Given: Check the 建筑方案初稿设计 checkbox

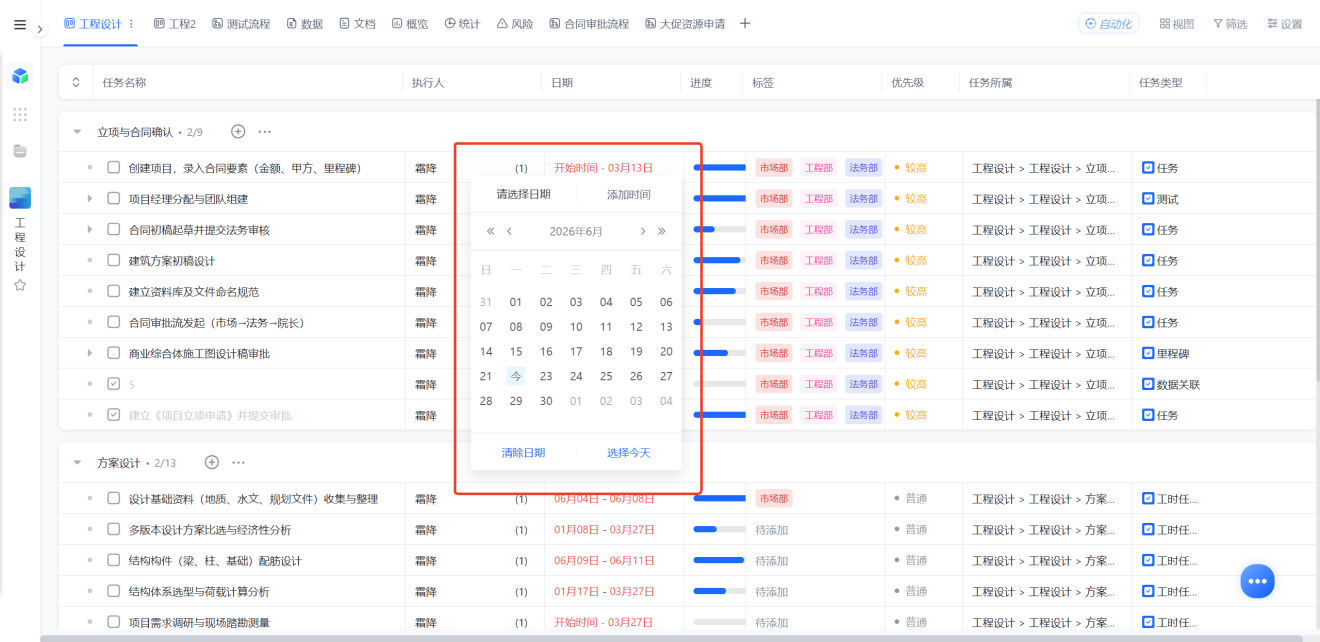Looking at the screenshot, I should [x=114, y=261].
